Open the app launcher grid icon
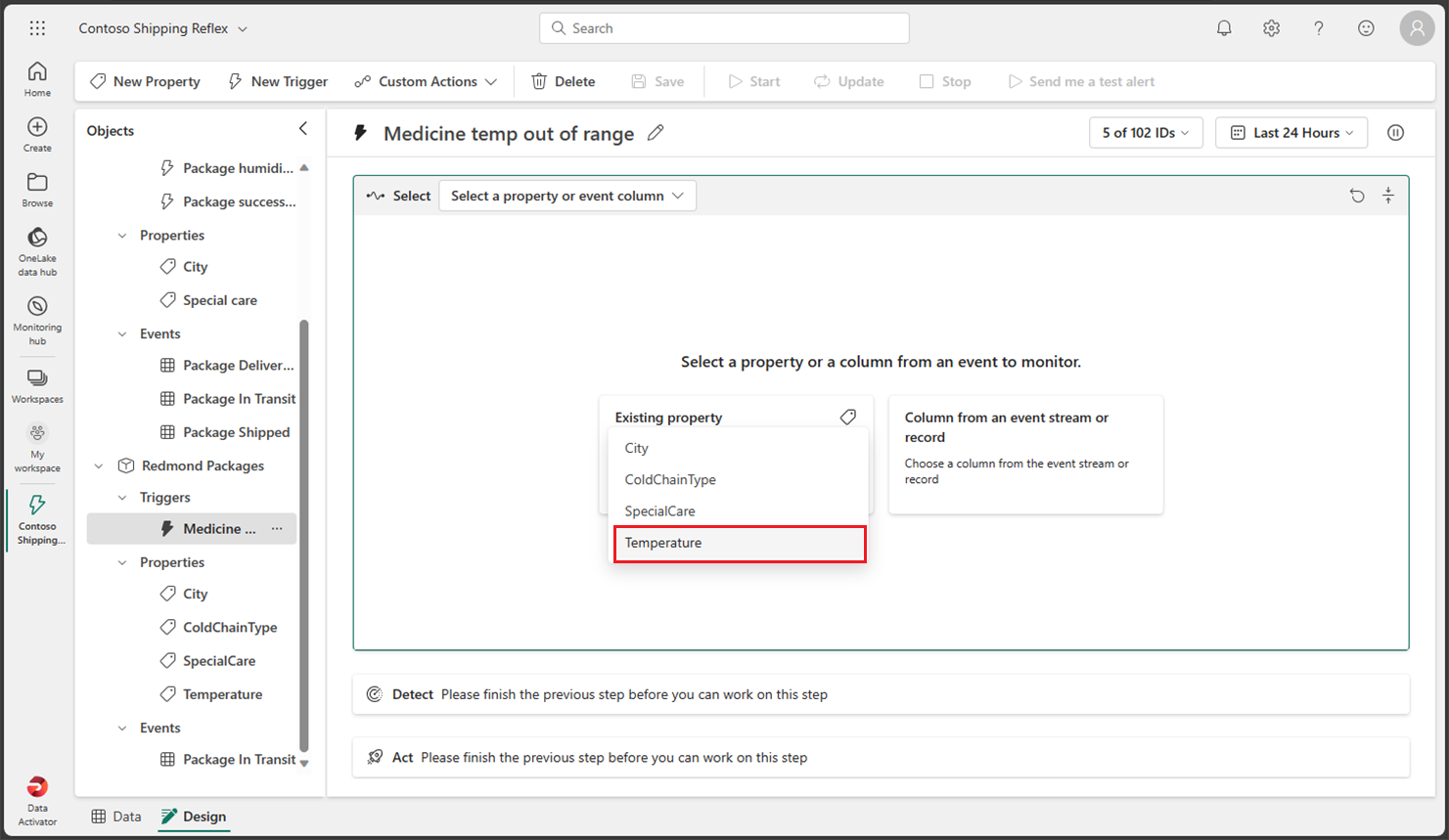 point(37,28)
